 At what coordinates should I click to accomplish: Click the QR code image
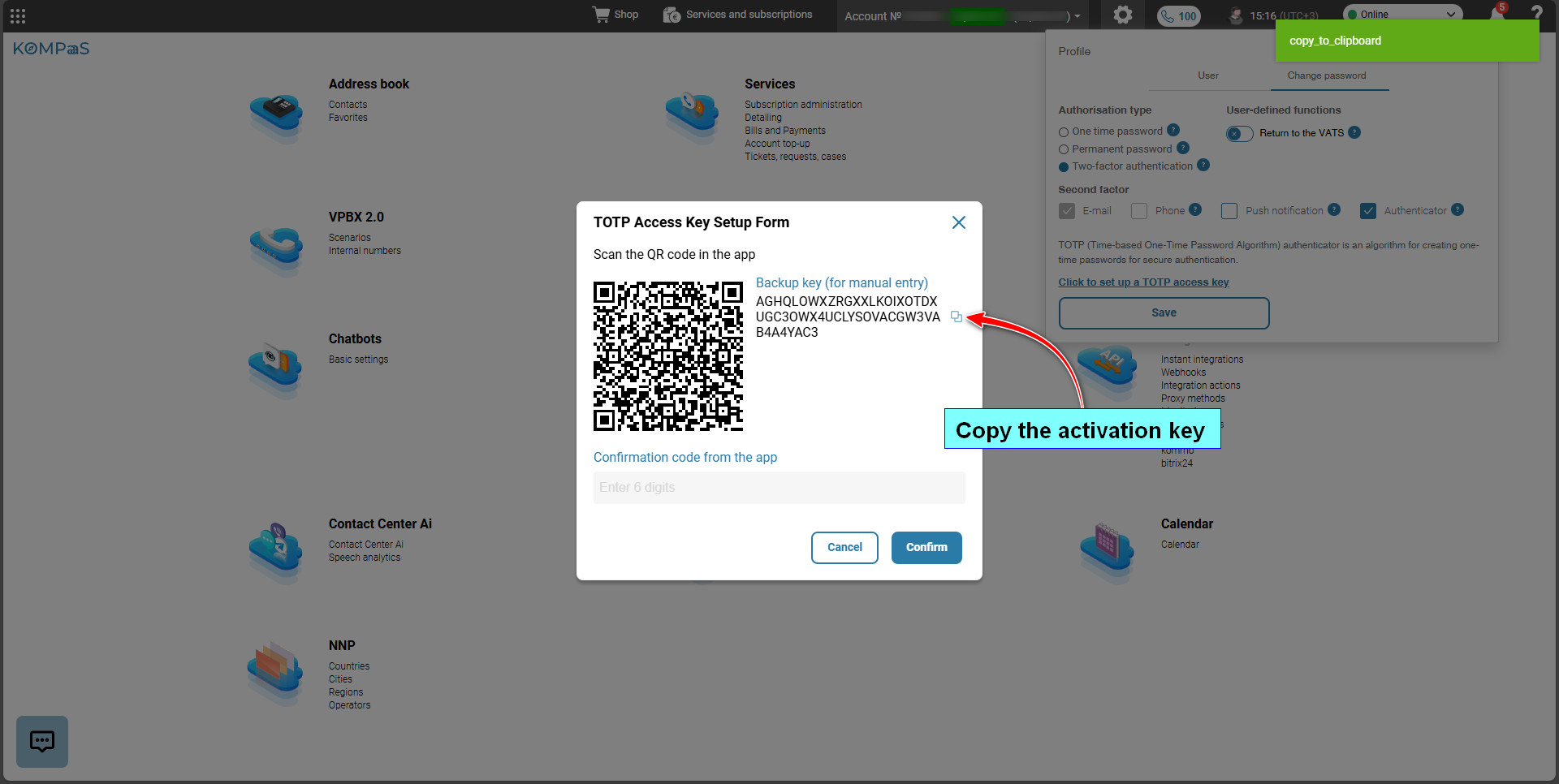(x=668, y=356)
